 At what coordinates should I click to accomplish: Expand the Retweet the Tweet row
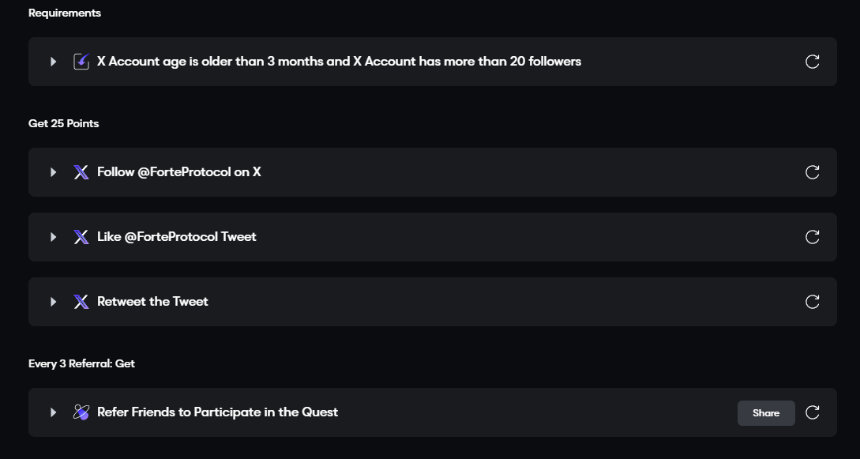[53, 302]
